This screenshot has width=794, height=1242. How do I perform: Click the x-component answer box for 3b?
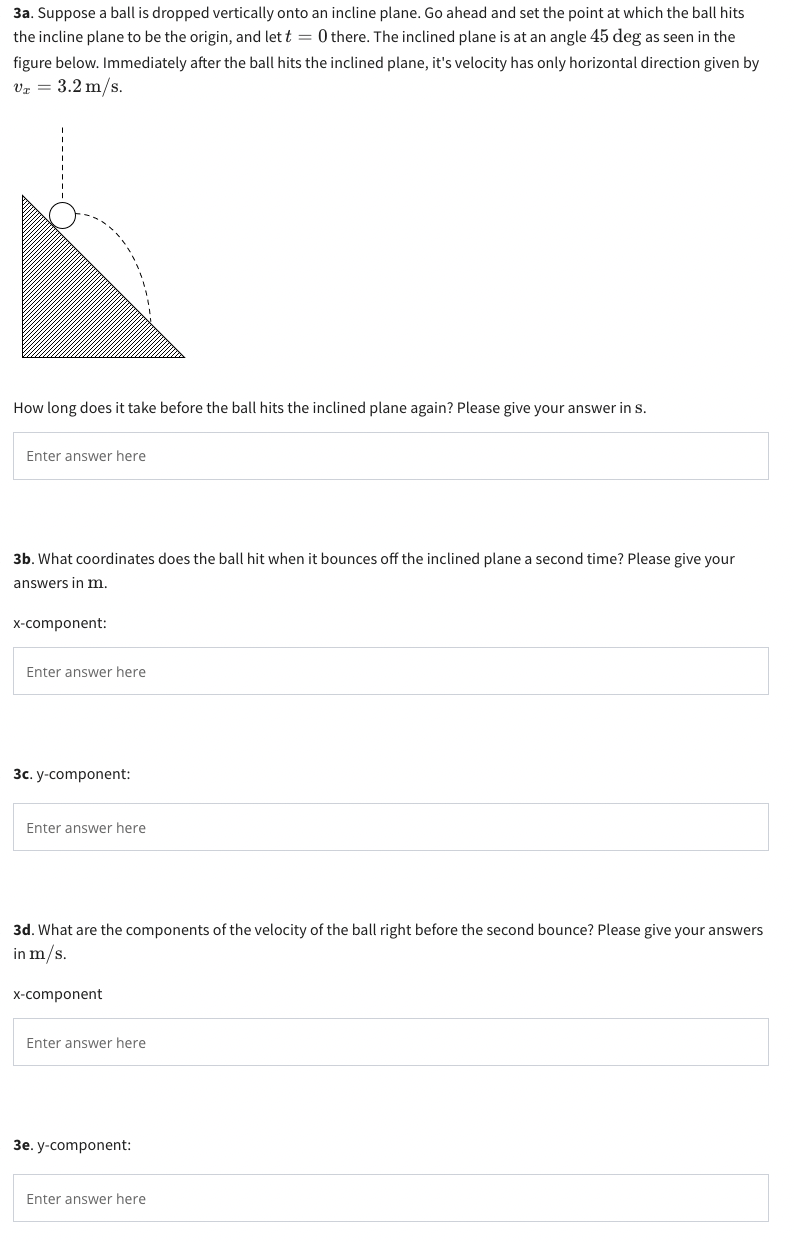390,670
